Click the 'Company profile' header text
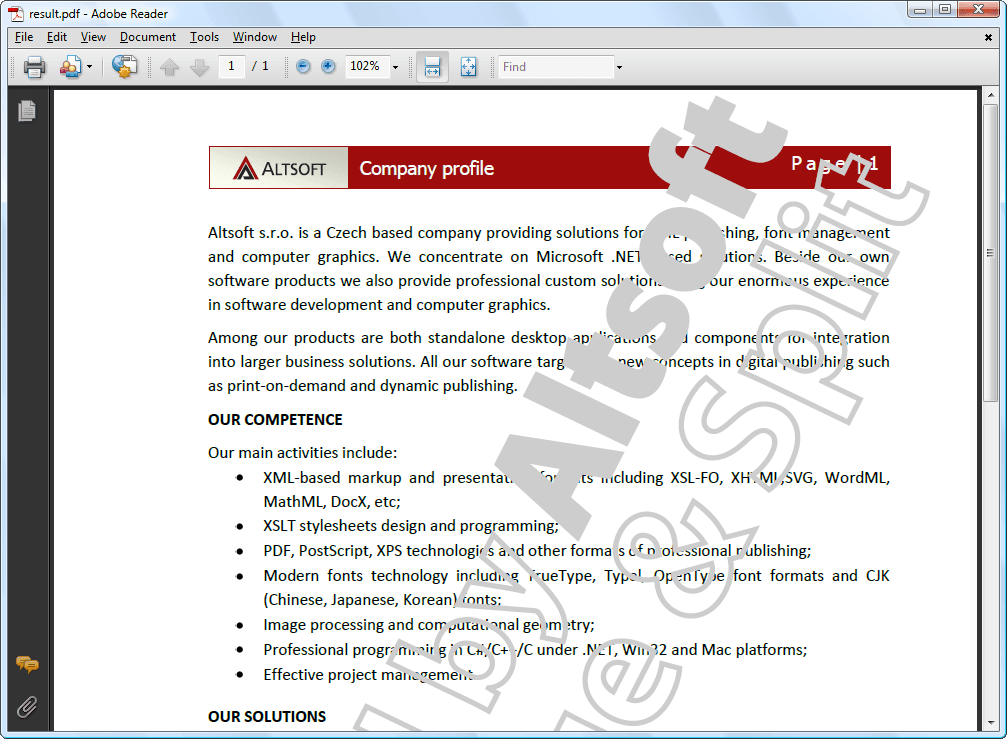The height and width of the screenshot is (739, 1007). 426,168
